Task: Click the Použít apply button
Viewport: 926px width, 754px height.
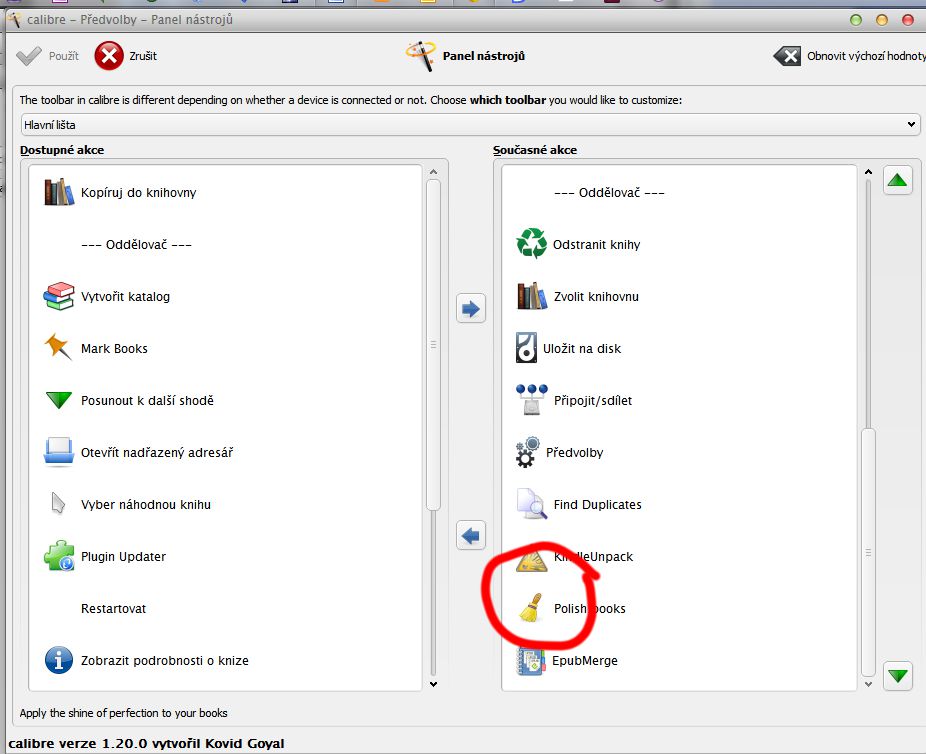Action: (x=47, y=56)
